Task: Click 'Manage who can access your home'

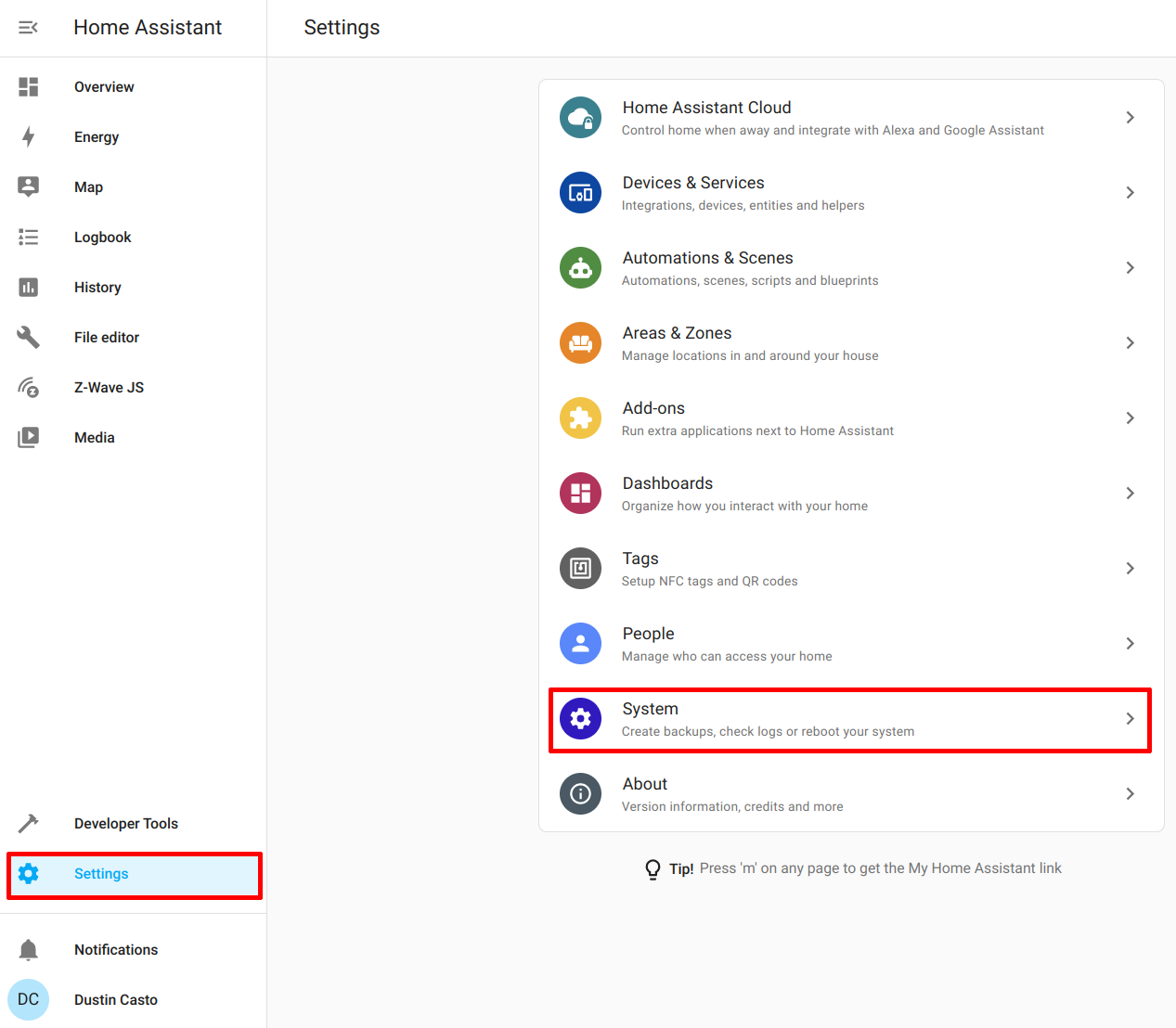Action: click(727, 657)
